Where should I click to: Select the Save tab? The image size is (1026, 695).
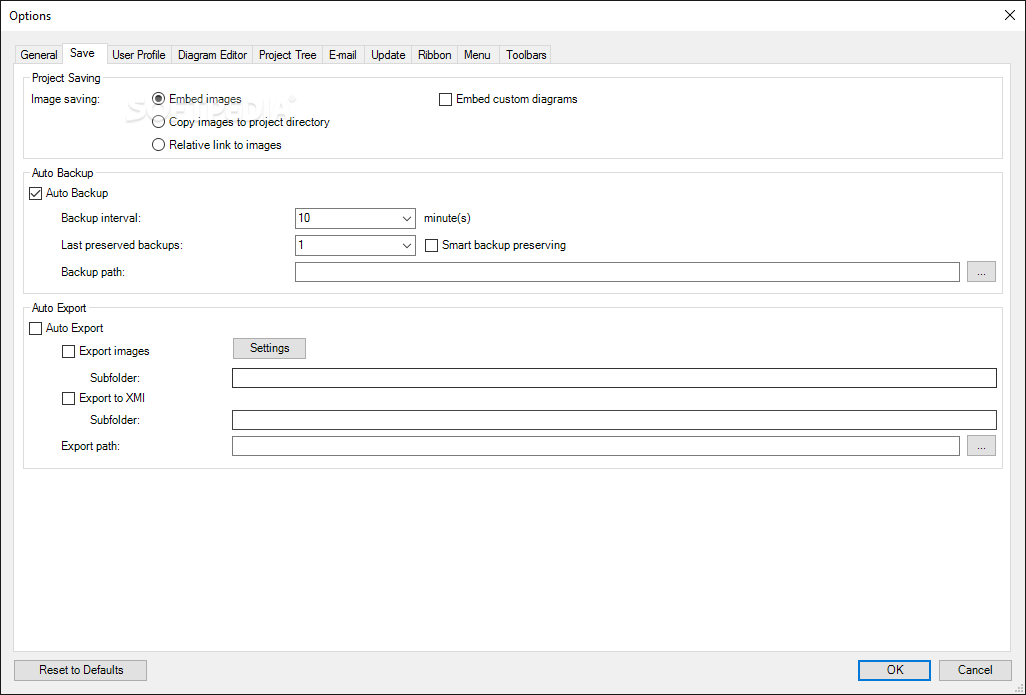click(82, 54)
